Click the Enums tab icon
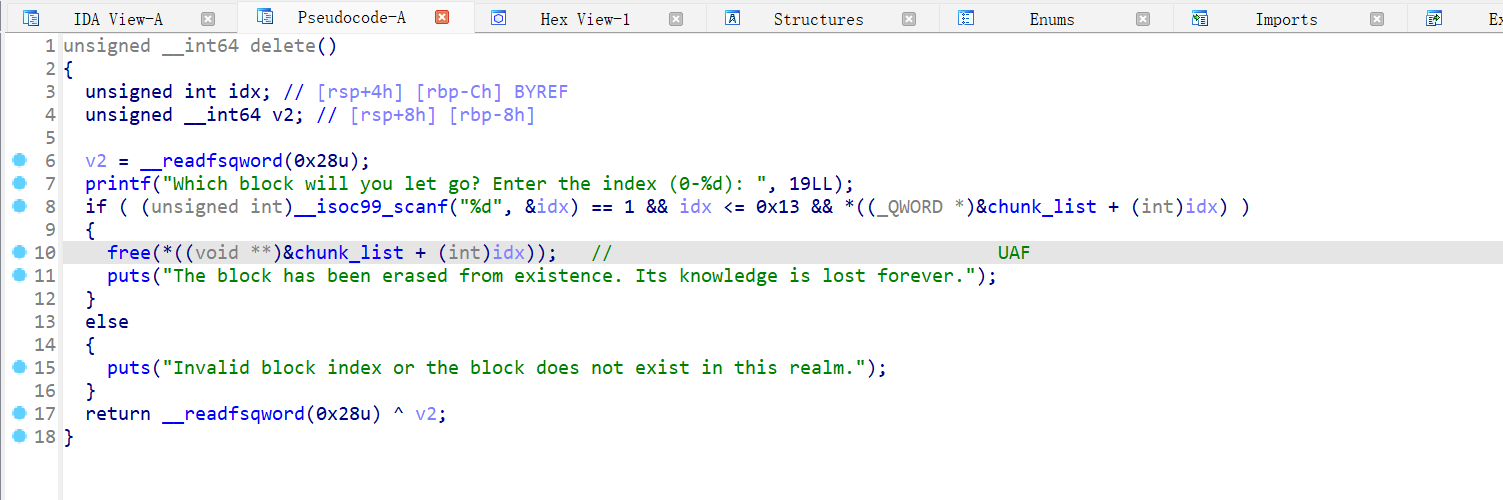This screenshot has width=1503, height=500. 966,19
